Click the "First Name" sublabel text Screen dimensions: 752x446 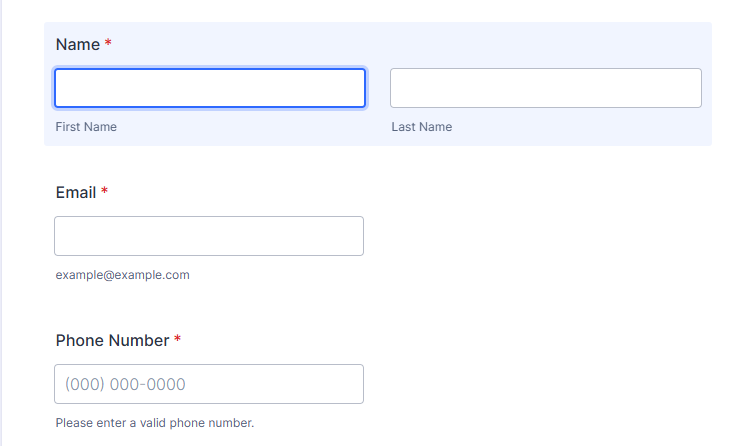[x=86, y=127]
